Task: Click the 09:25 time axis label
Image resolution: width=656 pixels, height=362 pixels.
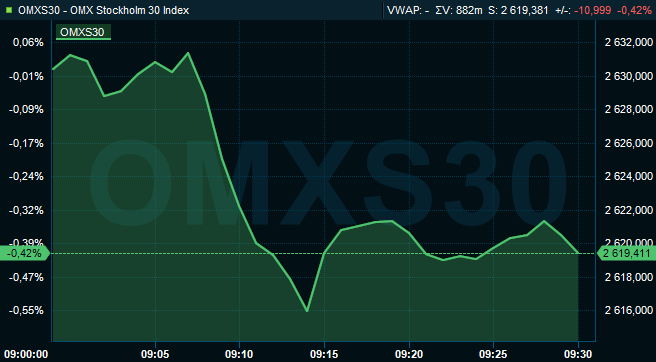Action: [493, 354]
